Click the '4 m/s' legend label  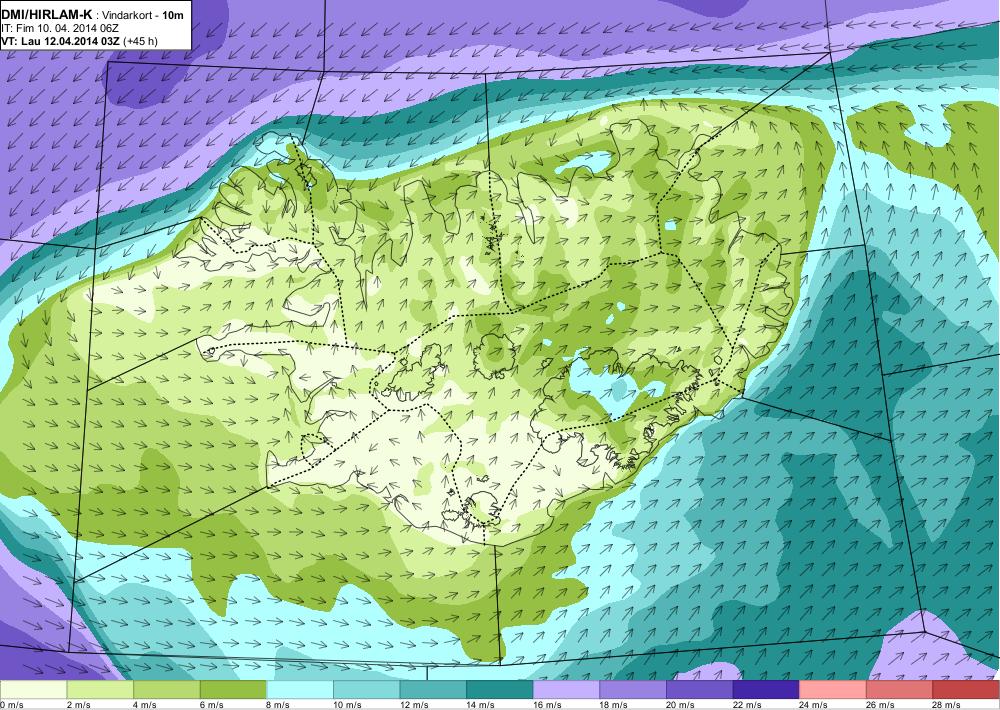pyautogui.click(x=145, y=704)
